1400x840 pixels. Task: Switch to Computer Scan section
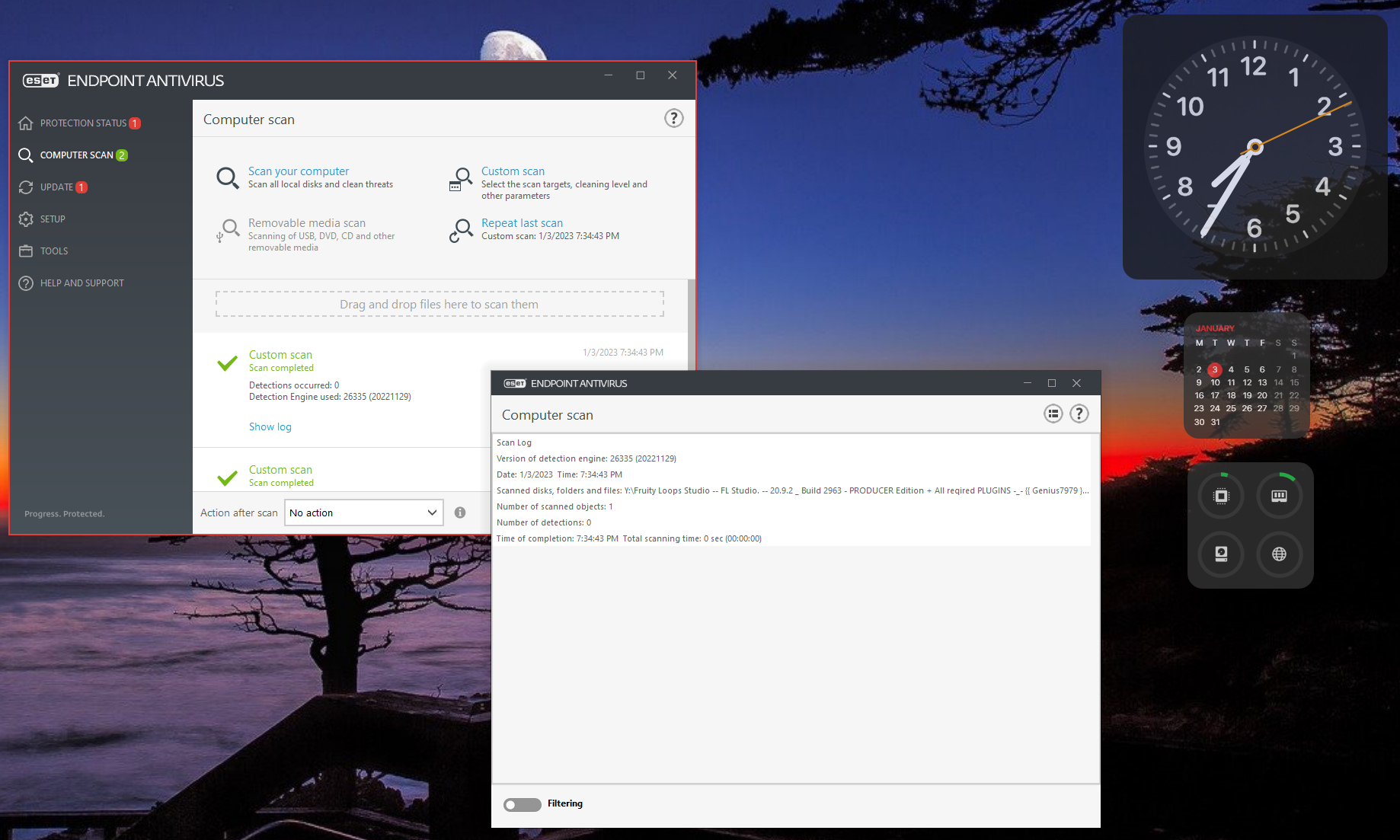tap(76, 155)
